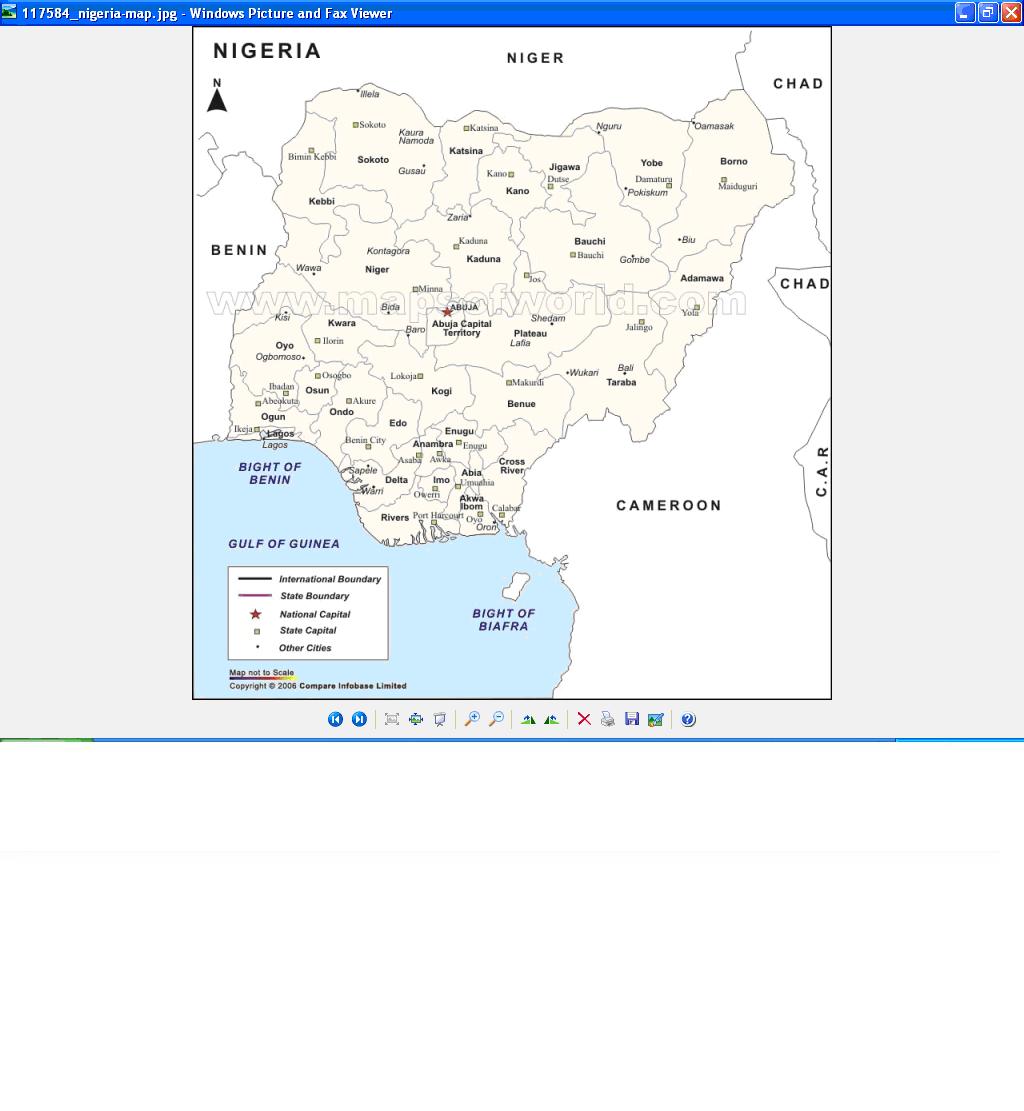Save a copy using the floppy disk icon
The height and width of the screenshot is (1111, 1024).
click(632, 719)
